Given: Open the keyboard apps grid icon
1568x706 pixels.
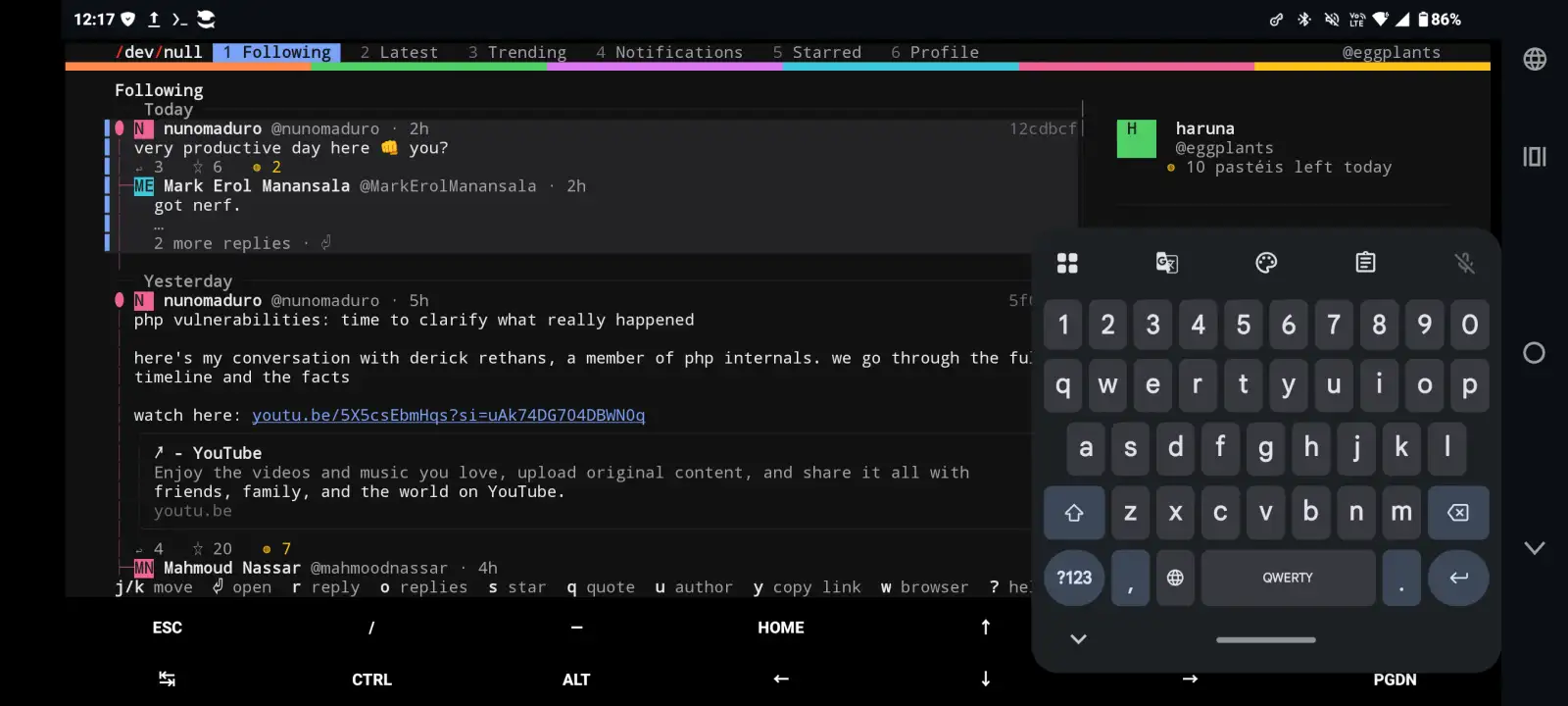Looking at the screenshot, I should (1067, 263).
